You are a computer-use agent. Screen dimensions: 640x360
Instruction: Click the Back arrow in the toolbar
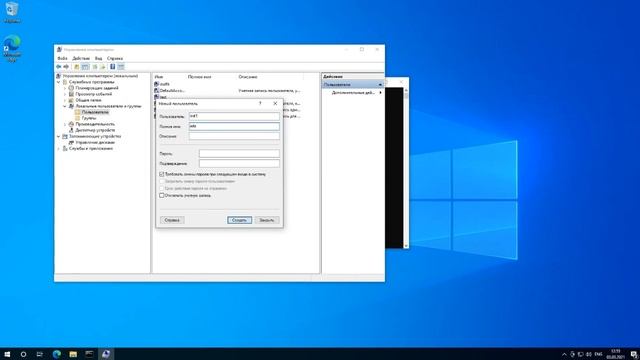click(59, 67)
